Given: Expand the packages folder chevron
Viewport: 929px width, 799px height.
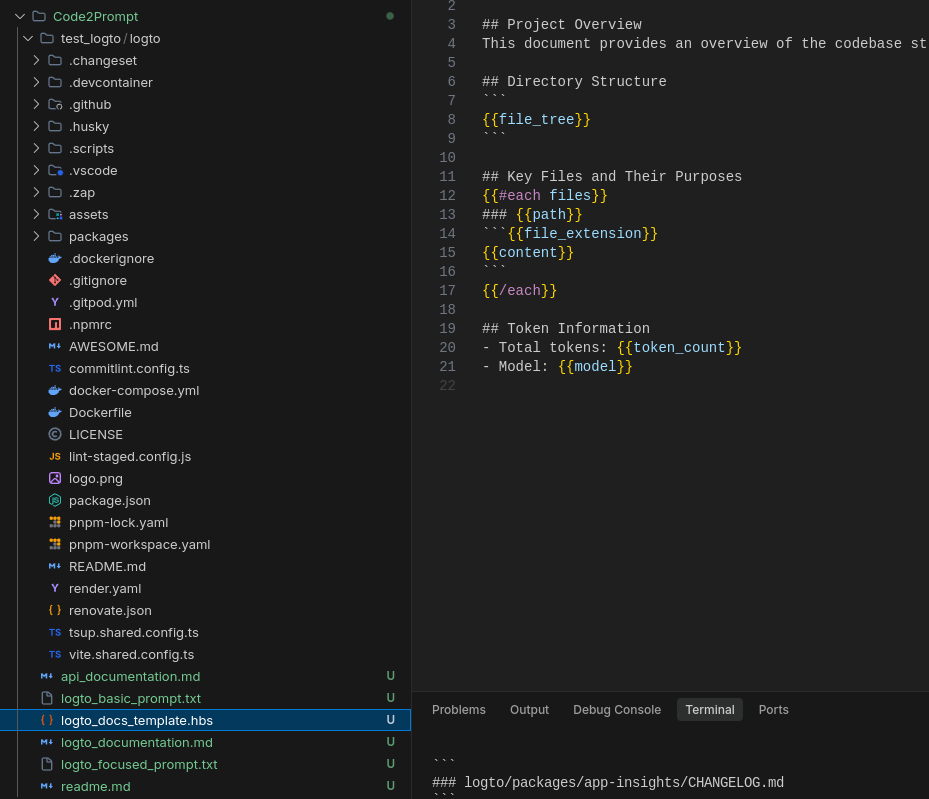Looking at the screenshot, I should point(36,236).
